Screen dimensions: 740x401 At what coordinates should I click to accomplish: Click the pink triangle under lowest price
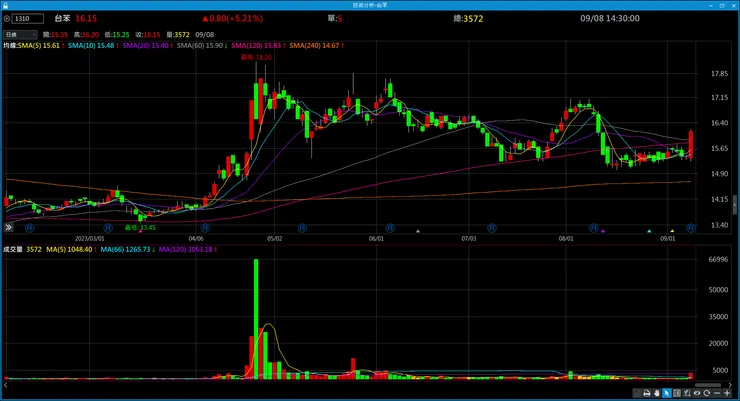tap(140, 231)
